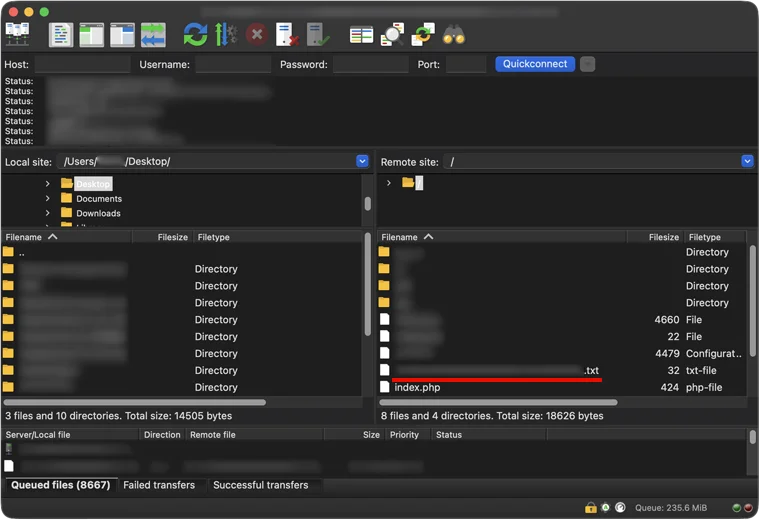Click the Queue: 235.6 MiB status text
The image size is (759, 520).
click(x=671, y=508)
